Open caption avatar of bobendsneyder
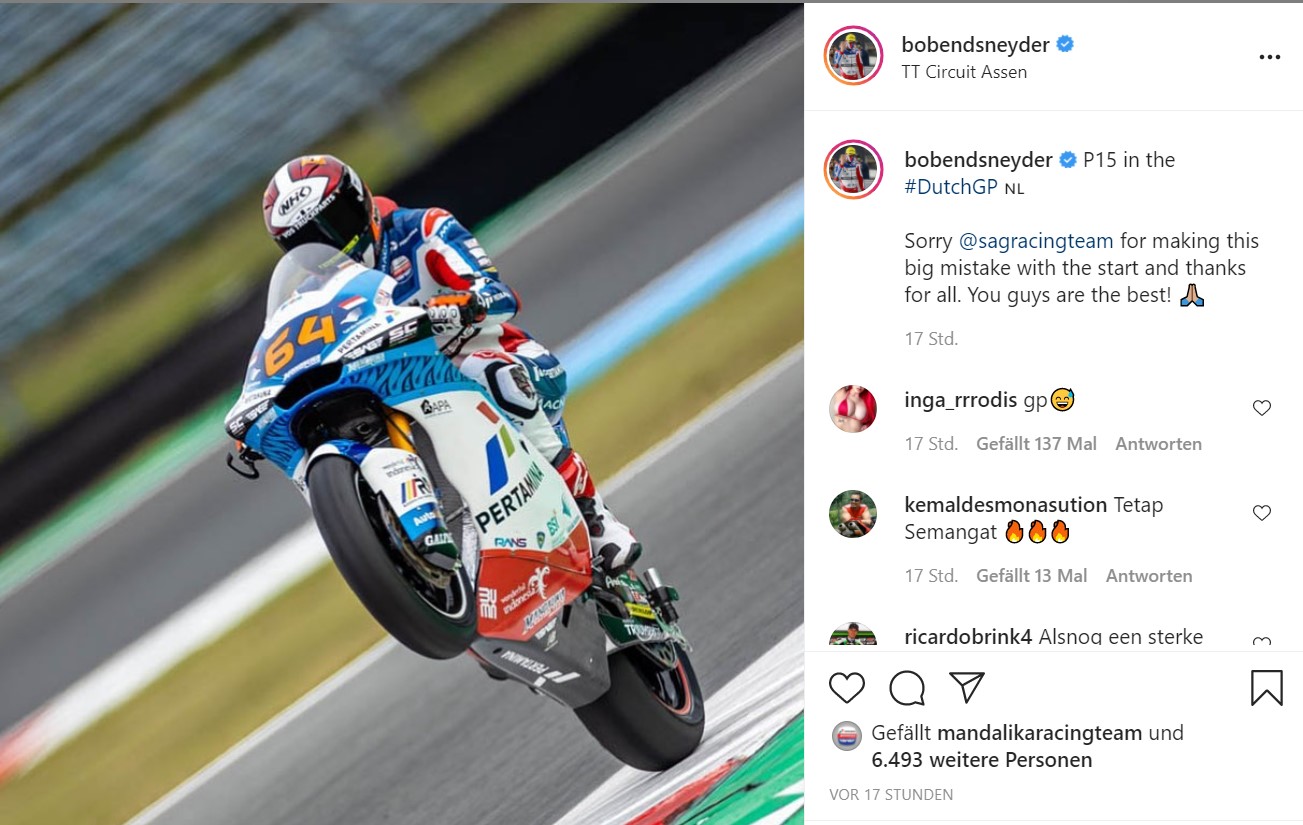 [x=853, y=170]
